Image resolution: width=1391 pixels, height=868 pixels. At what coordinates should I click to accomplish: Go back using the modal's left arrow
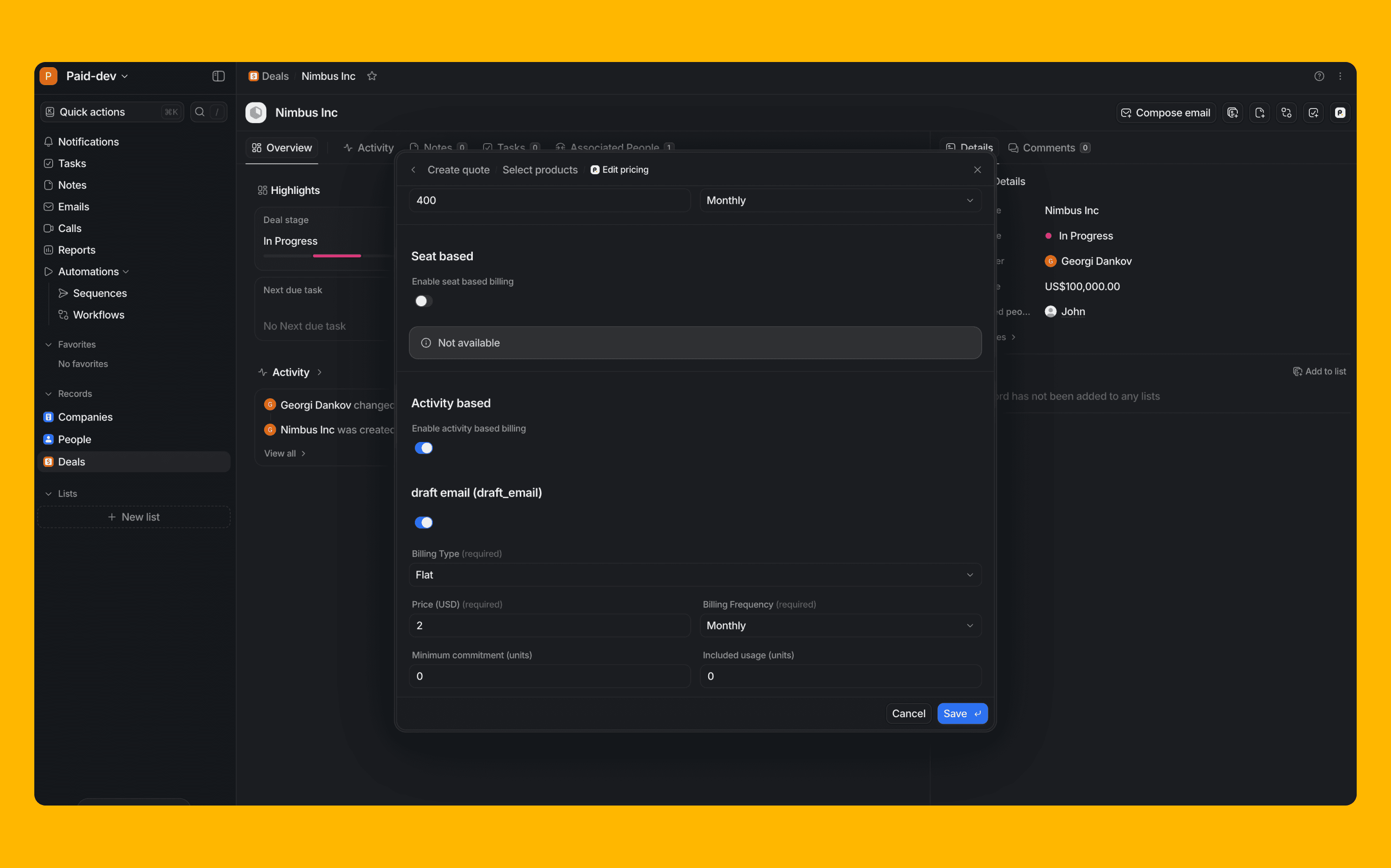pyautogui.click(x=413, y=170)
